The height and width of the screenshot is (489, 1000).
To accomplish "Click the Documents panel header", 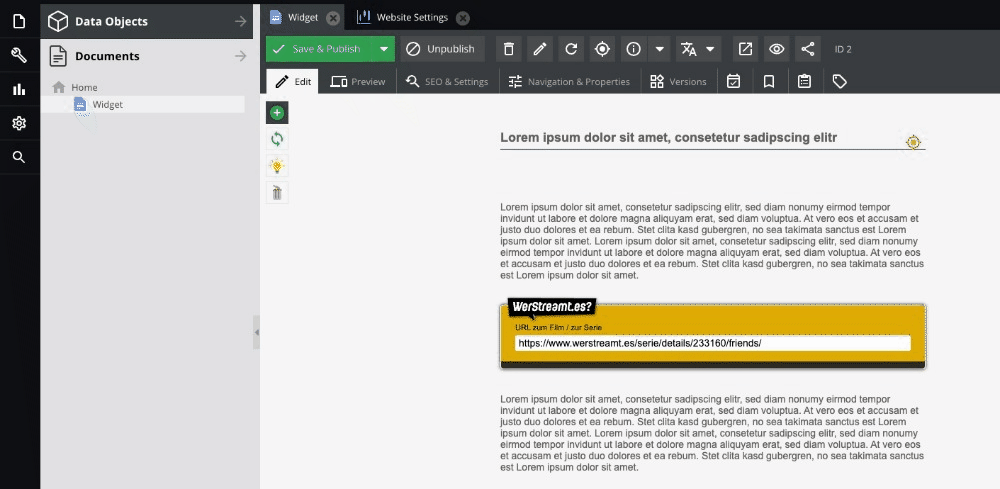I will click(x=147, y=56).
